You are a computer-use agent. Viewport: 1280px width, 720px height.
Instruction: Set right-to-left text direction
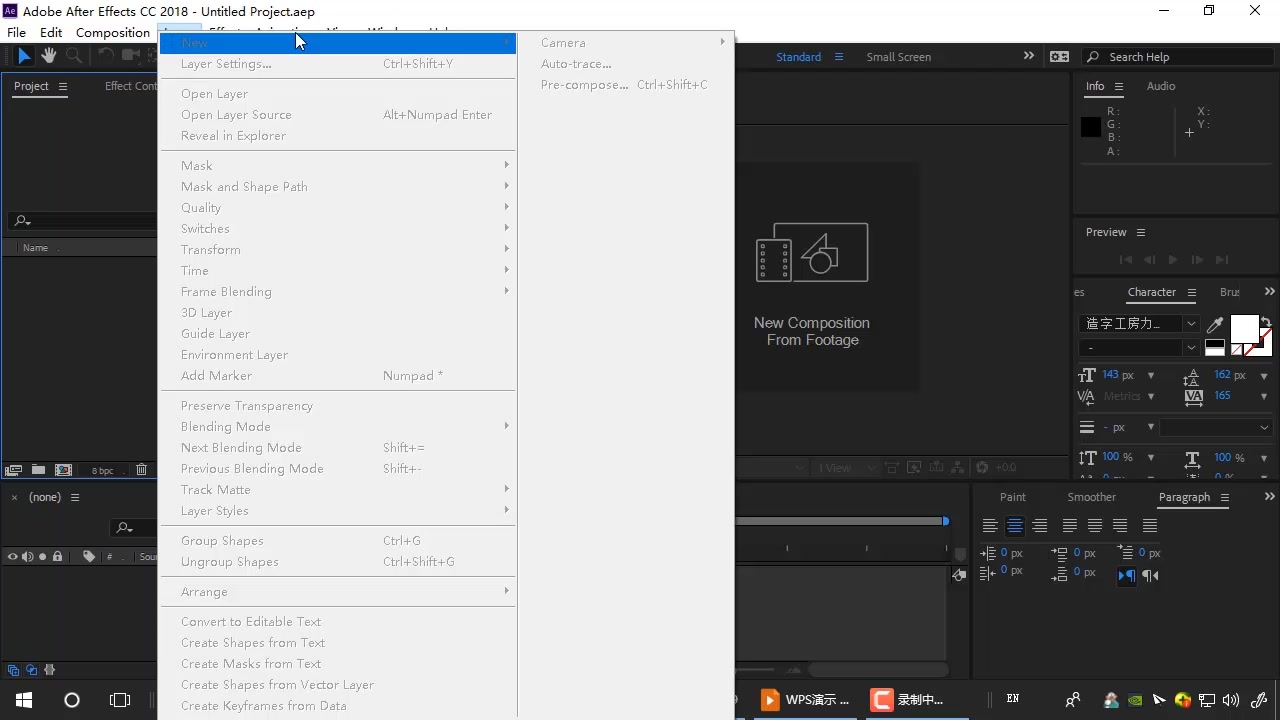click(1150, 575)
